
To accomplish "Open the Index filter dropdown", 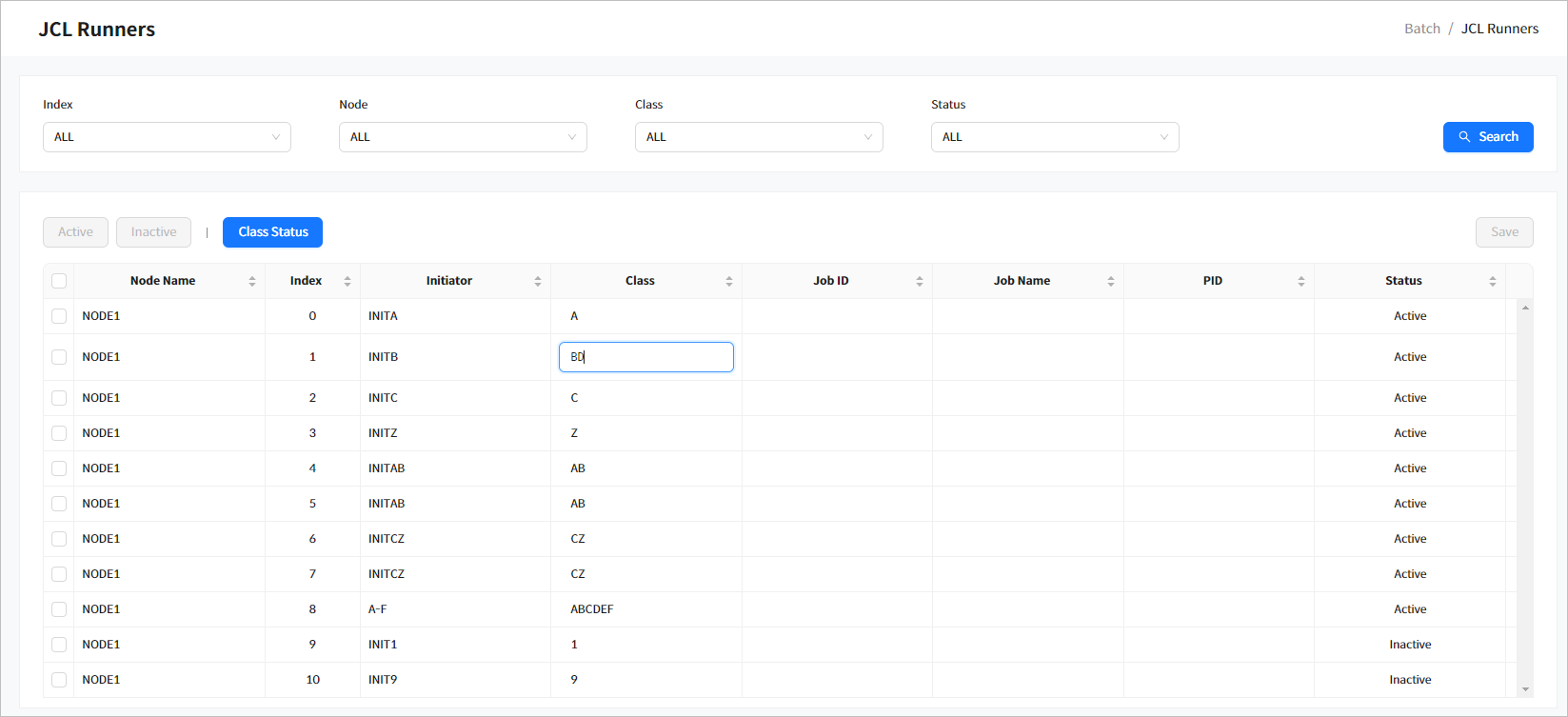I will [167, 137].
